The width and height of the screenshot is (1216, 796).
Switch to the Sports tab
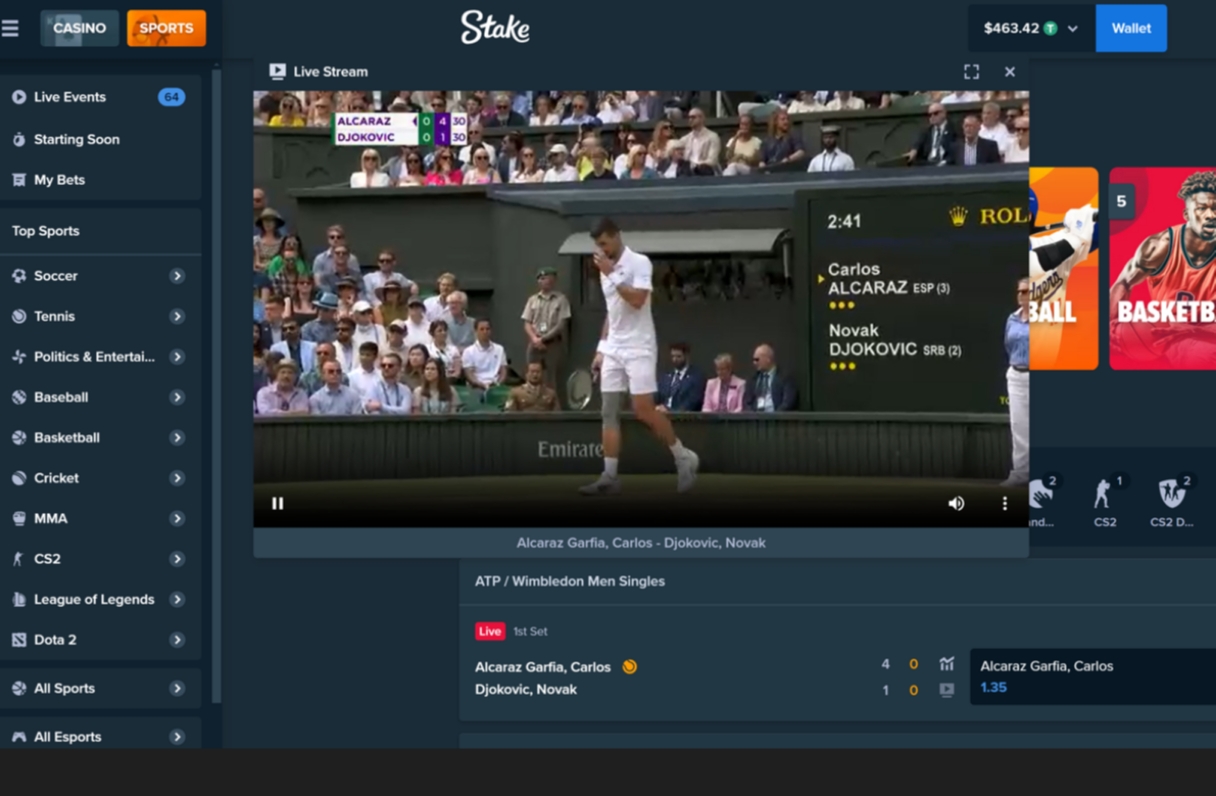pos(166,28)
